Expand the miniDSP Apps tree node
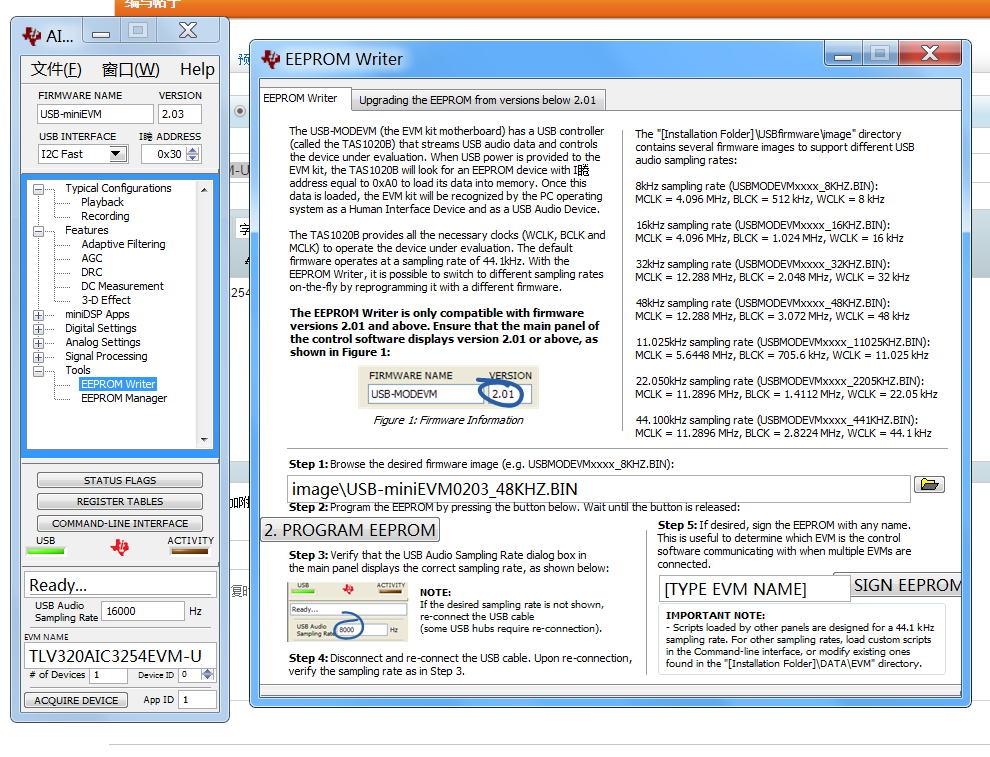 39,315
